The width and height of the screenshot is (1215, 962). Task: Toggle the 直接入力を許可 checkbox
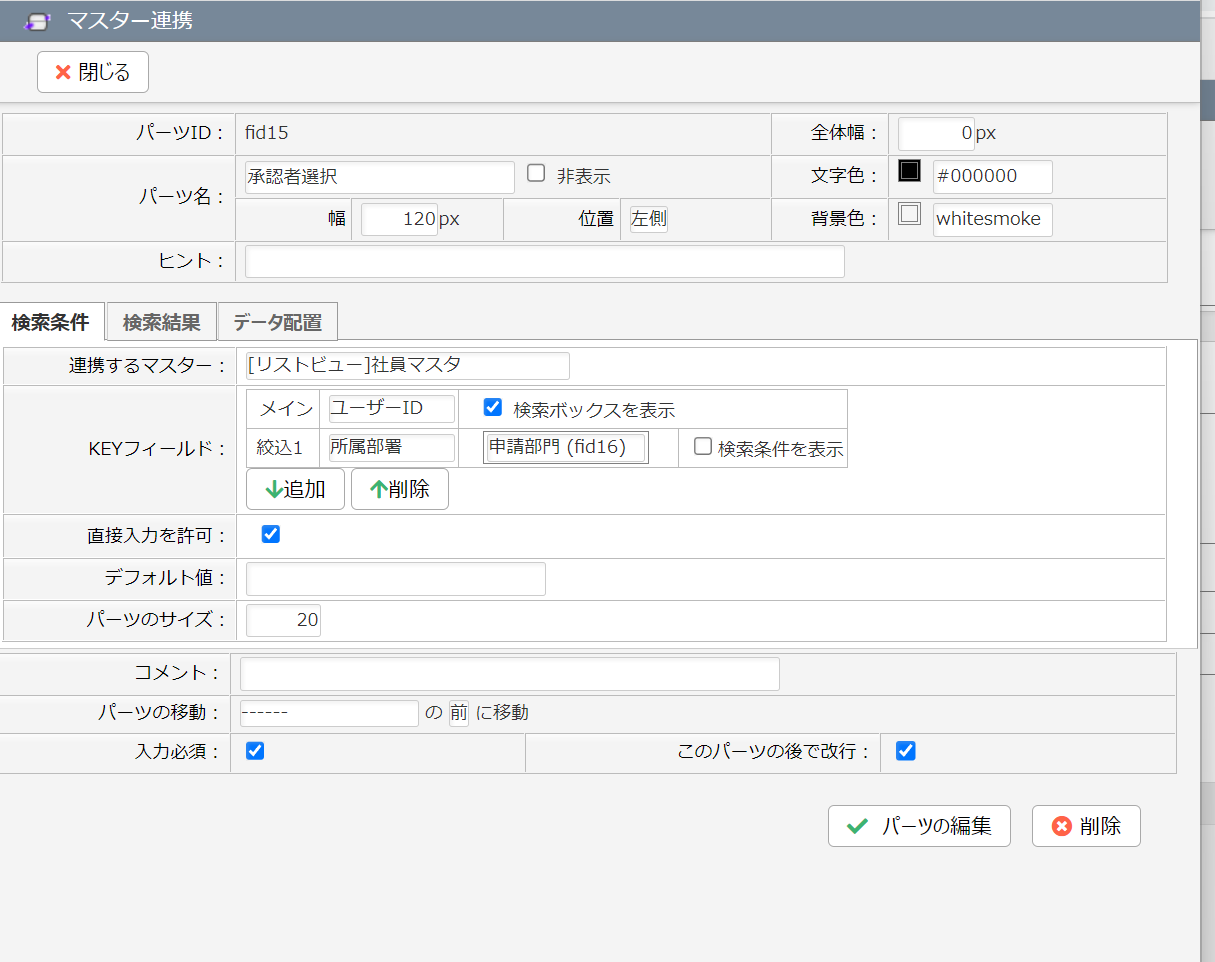click(270, 535)
